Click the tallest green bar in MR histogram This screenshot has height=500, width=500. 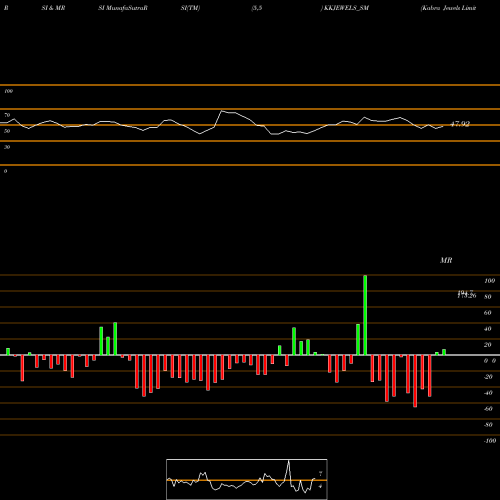(365, 315)
